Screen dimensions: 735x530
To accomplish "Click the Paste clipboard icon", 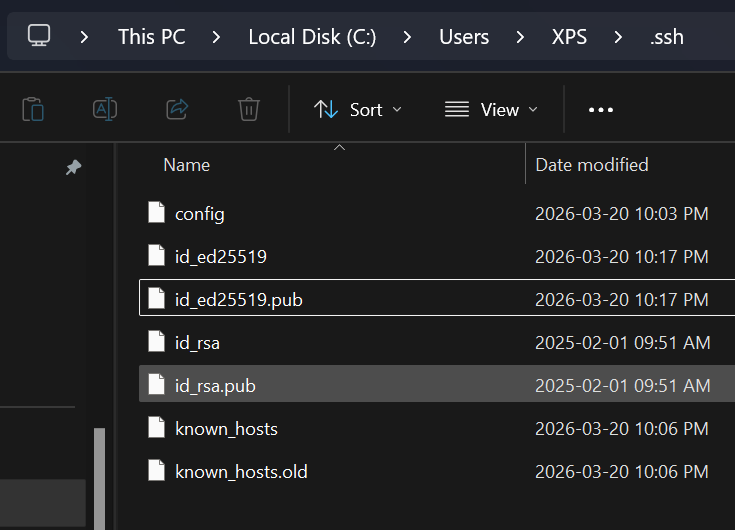I will pyautogui.click(x=33, y=109).
